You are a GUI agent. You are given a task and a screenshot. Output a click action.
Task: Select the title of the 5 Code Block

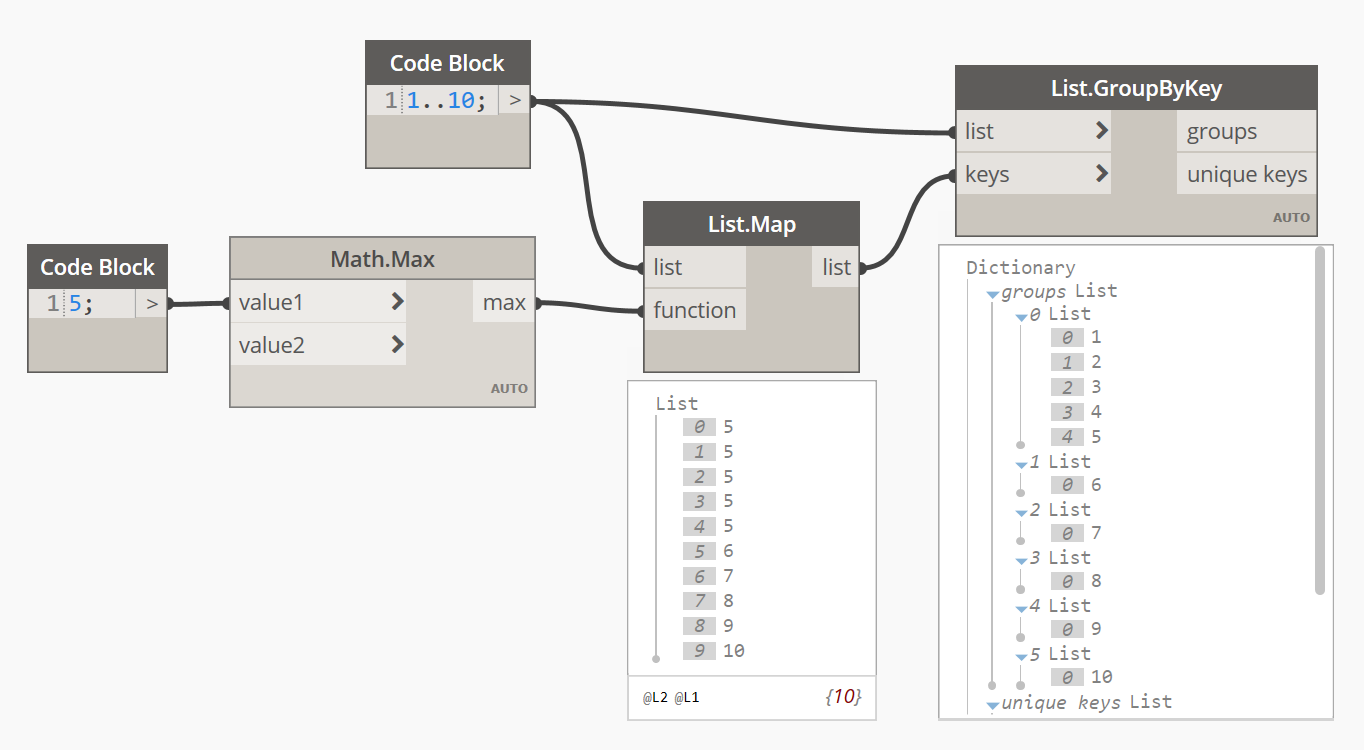(98, 267)
